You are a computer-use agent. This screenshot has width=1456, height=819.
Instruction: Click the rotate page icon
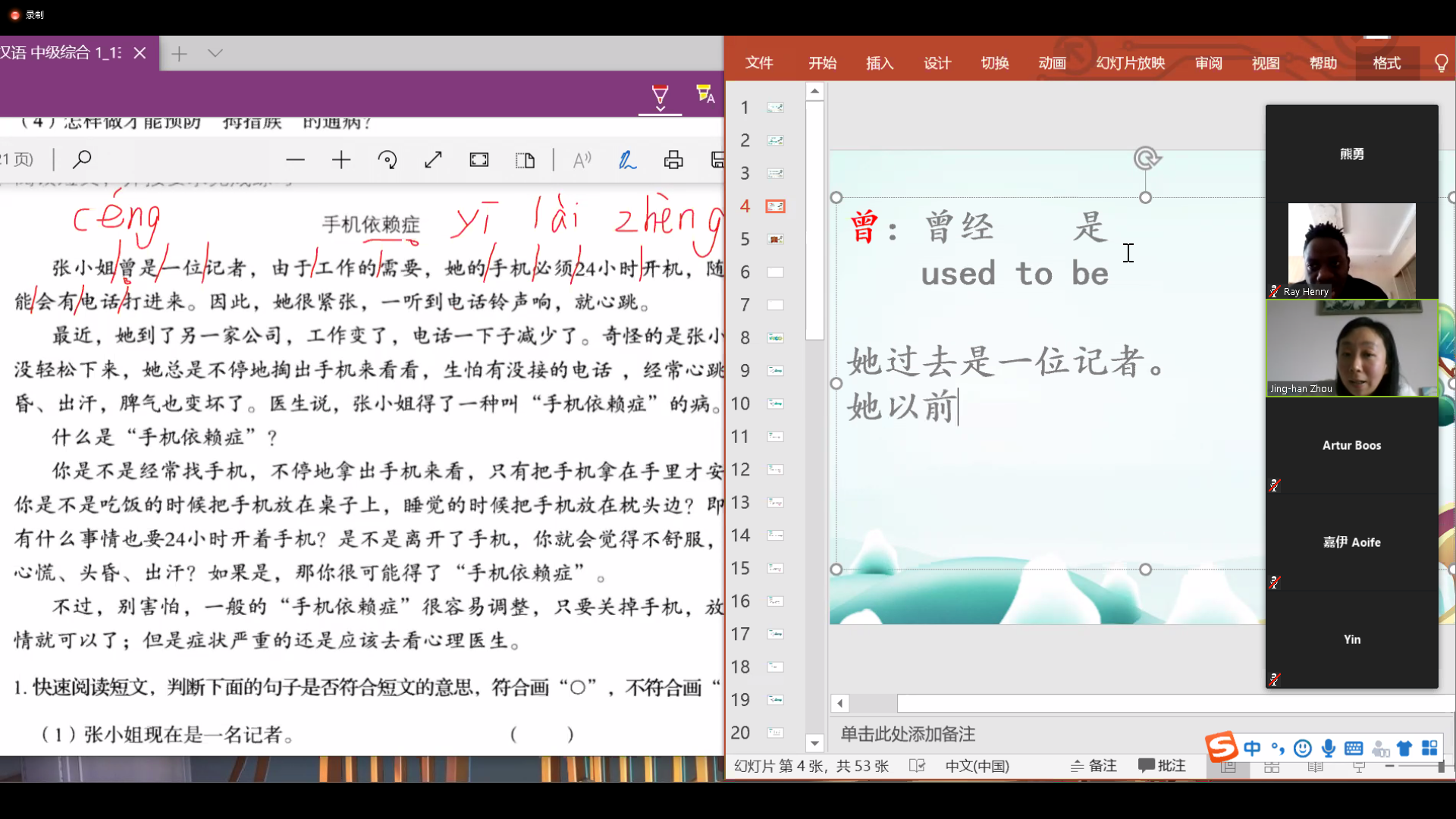[x=388, y=160]
